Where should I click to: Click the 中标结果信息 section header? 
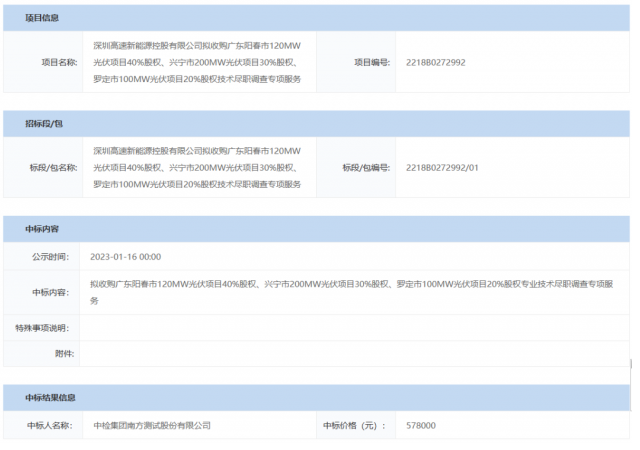pos(51,398)
